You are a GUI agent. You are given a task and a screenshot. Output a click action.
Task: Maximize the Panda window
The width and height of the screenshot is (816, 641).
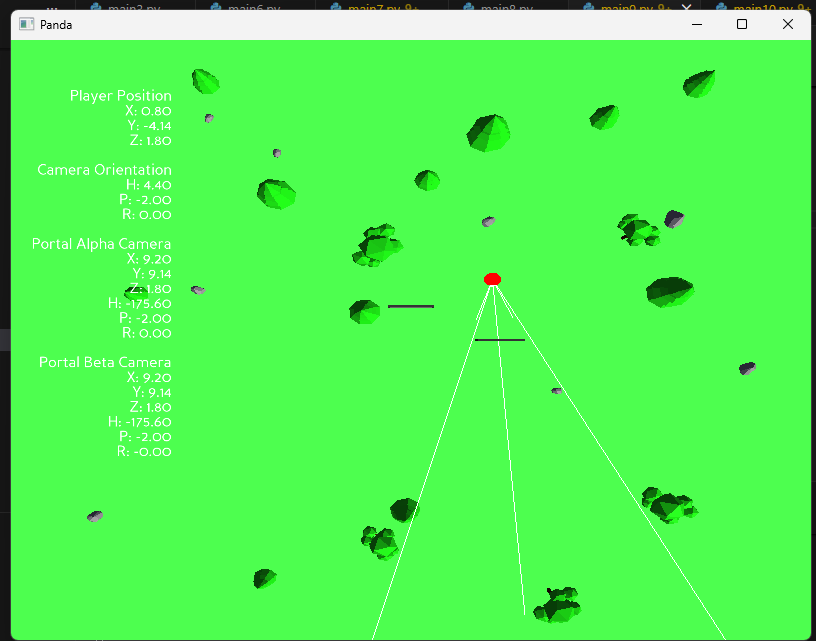(742, 24)
